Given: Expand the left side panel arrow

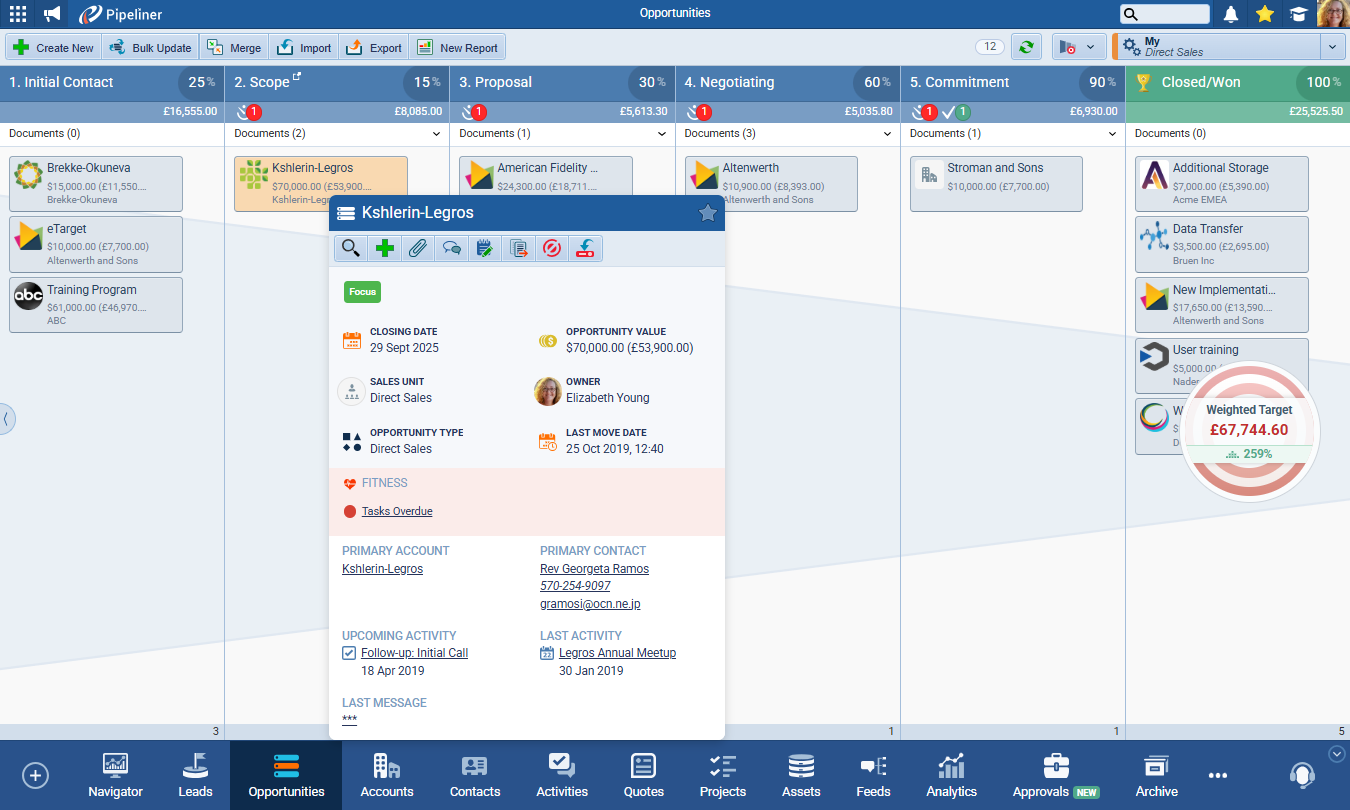Looking at the screenshot, I should coord(6,419).
